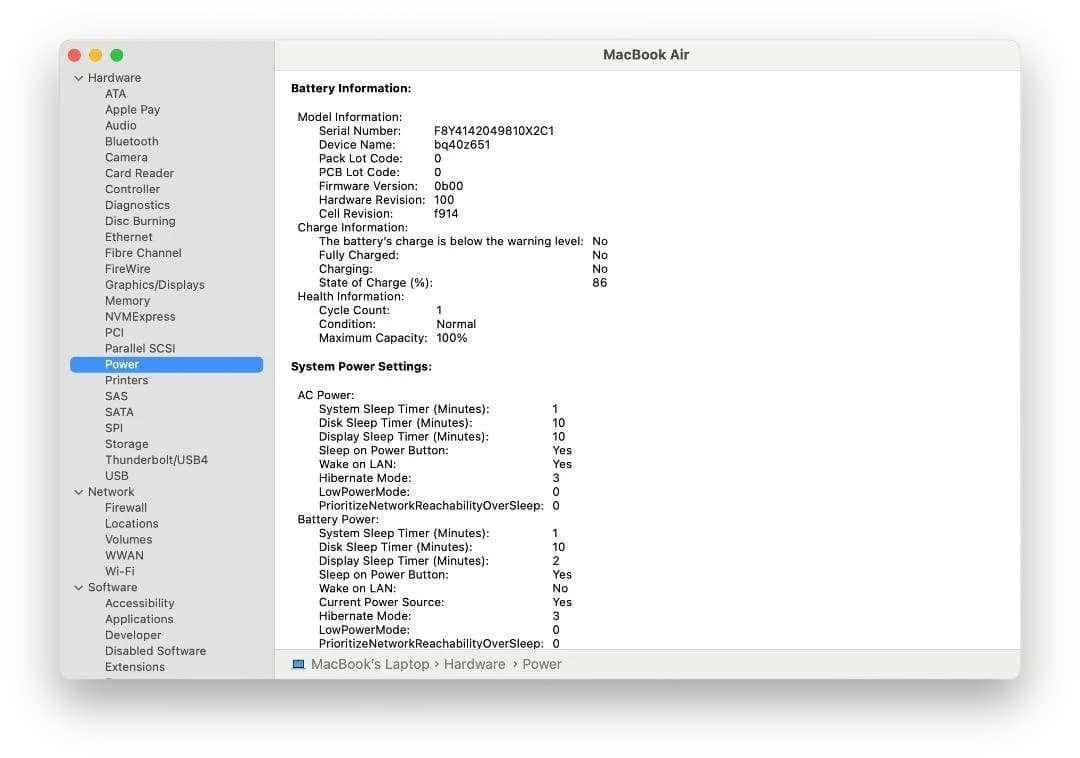Click Hardware in the breadcrumb path

(x=474, y=663)
